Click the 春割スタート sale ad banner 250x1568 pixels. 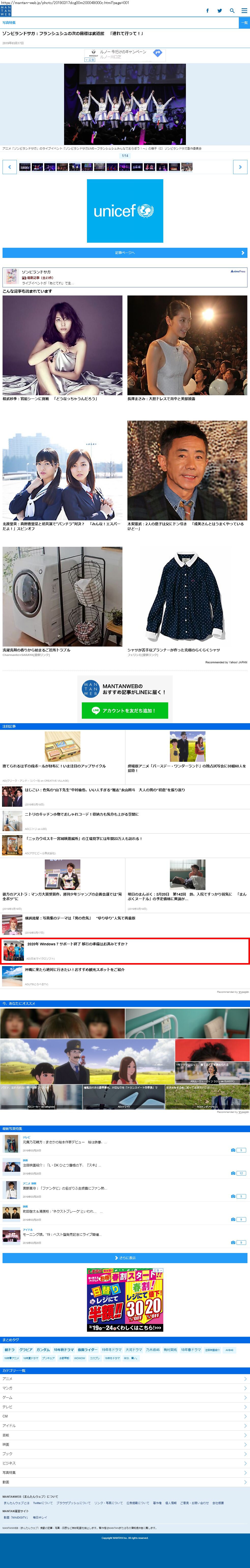coord(125,1300)
